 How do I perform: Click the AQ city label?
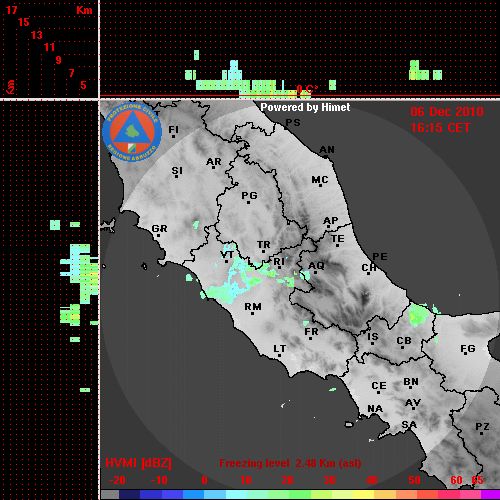click(316, 266)
